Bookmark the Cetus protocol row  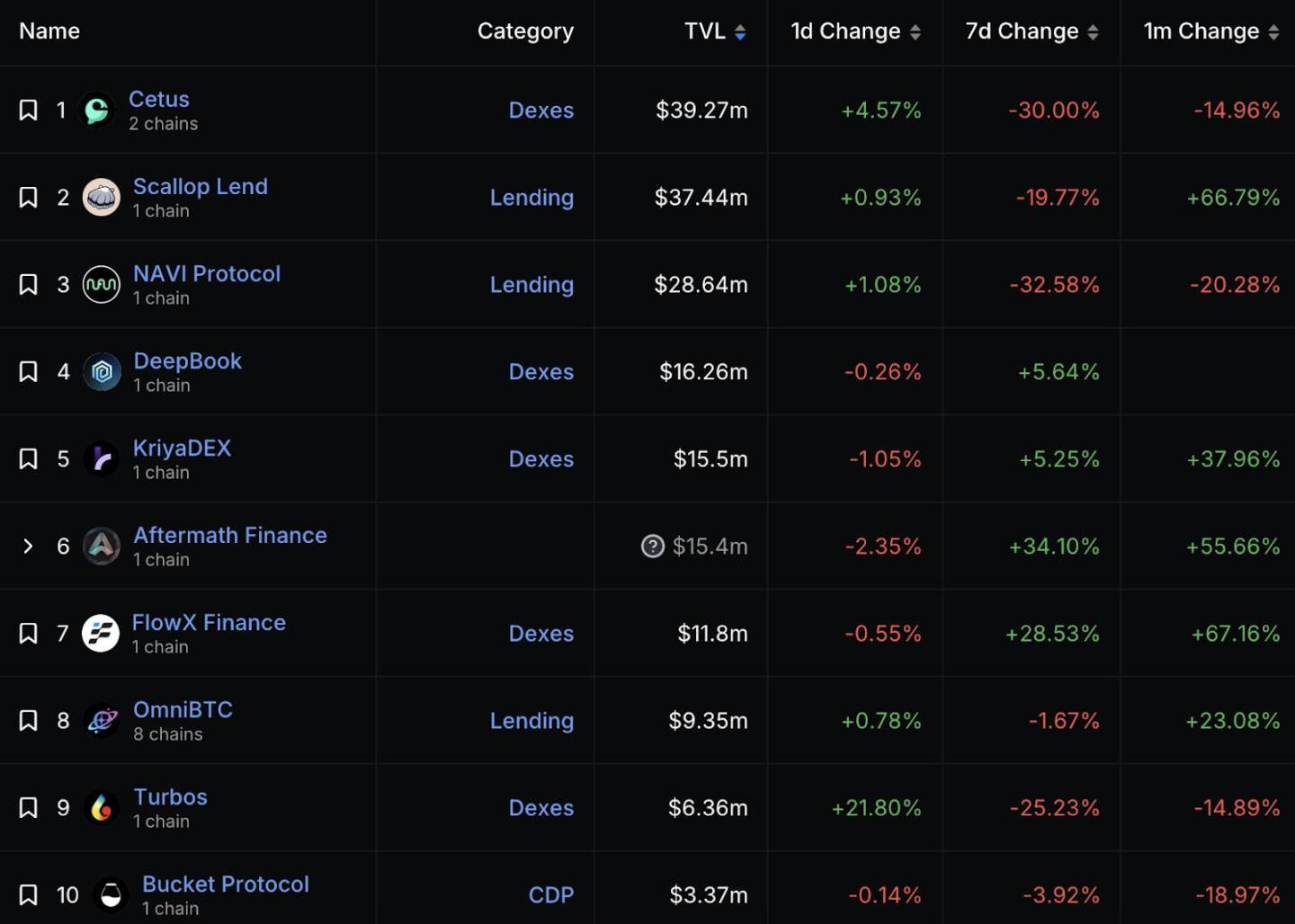[29, 111]
